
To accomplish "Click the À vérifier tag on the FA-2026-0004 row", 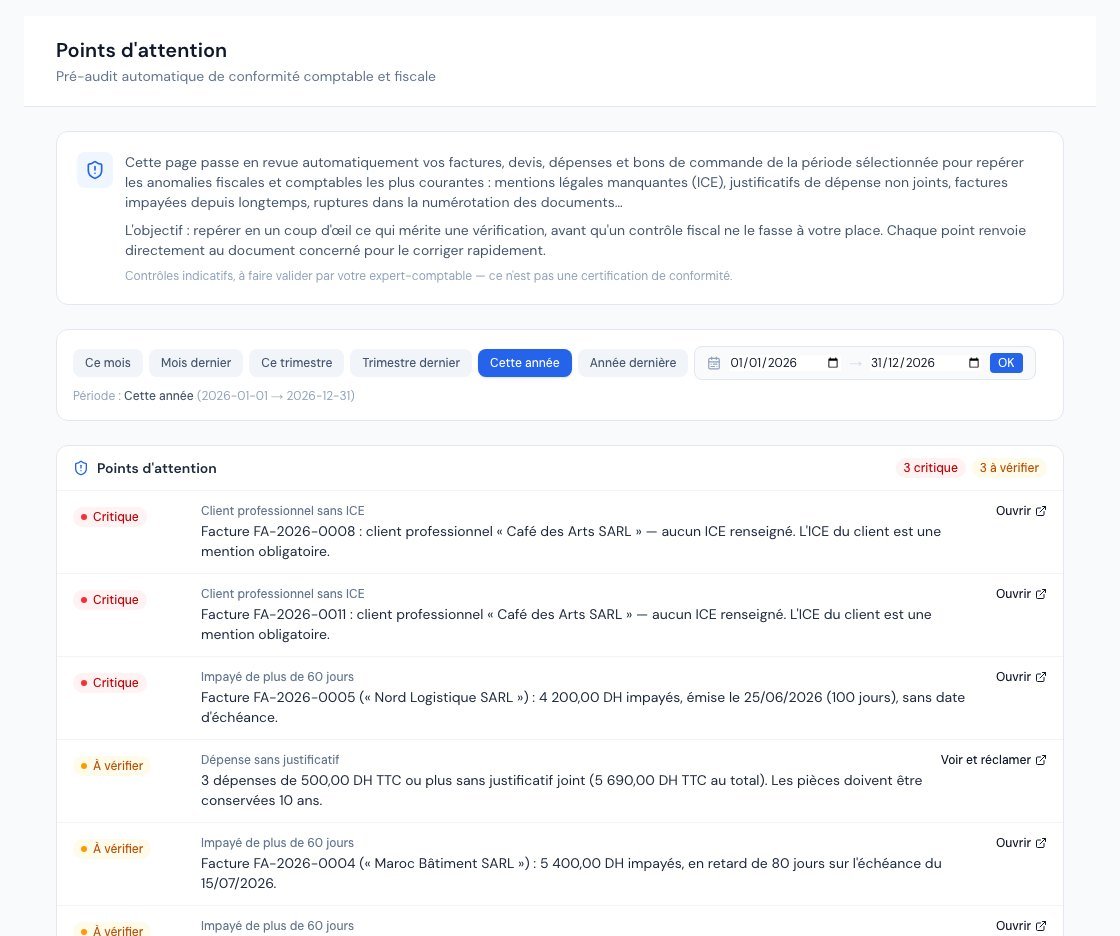I will (x=111, y=848).
